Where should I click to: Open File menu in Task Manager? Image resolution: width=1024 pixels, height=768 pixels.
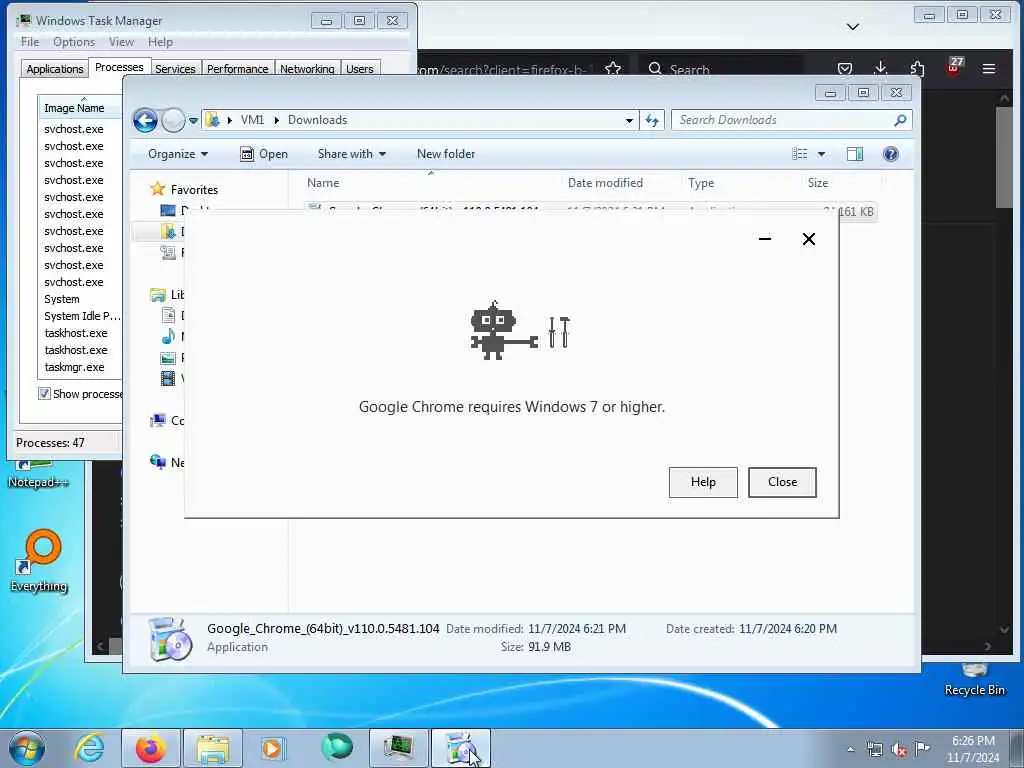point(30,42)
